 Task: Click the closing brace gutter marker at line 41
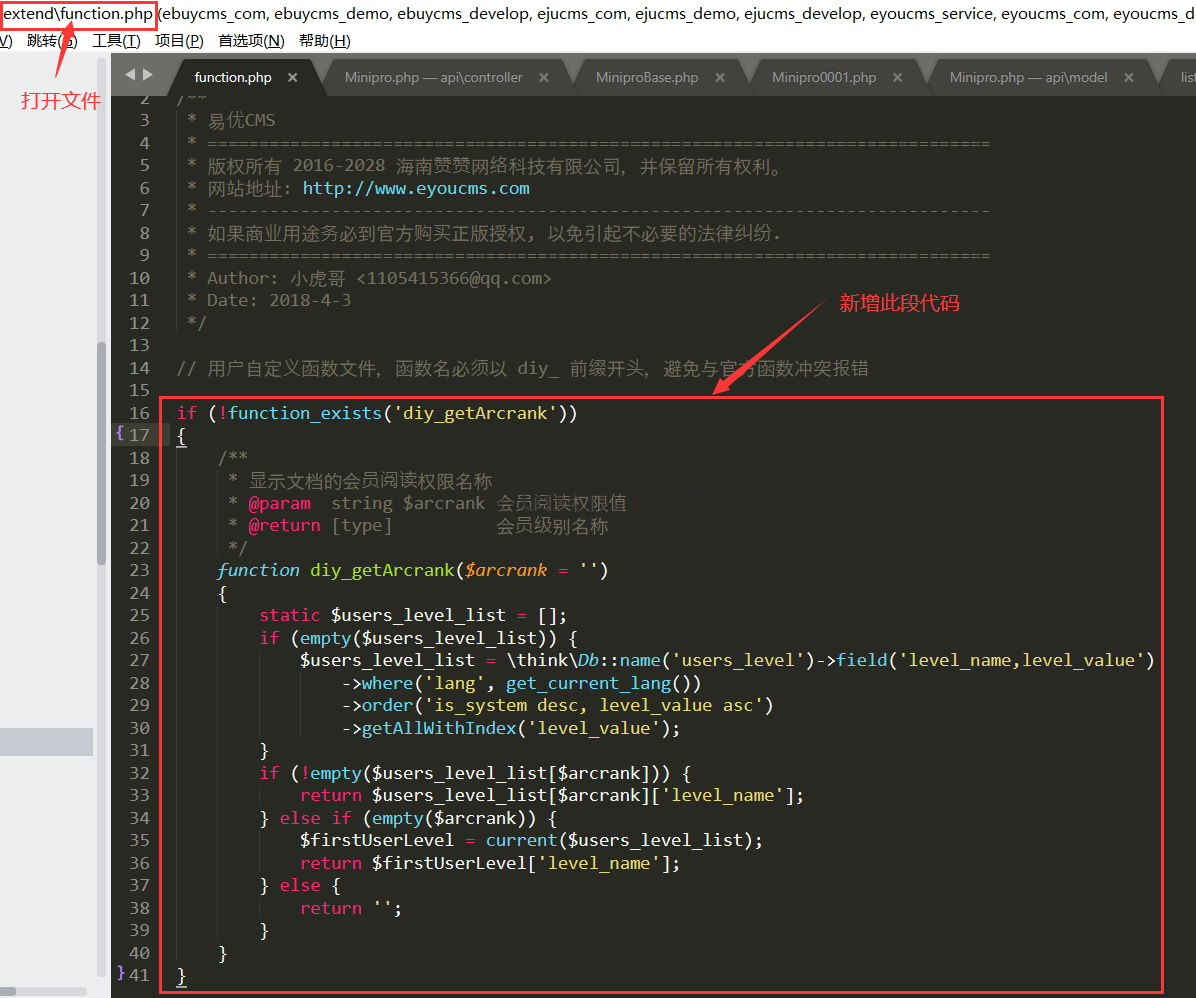(x=120, y=973)
